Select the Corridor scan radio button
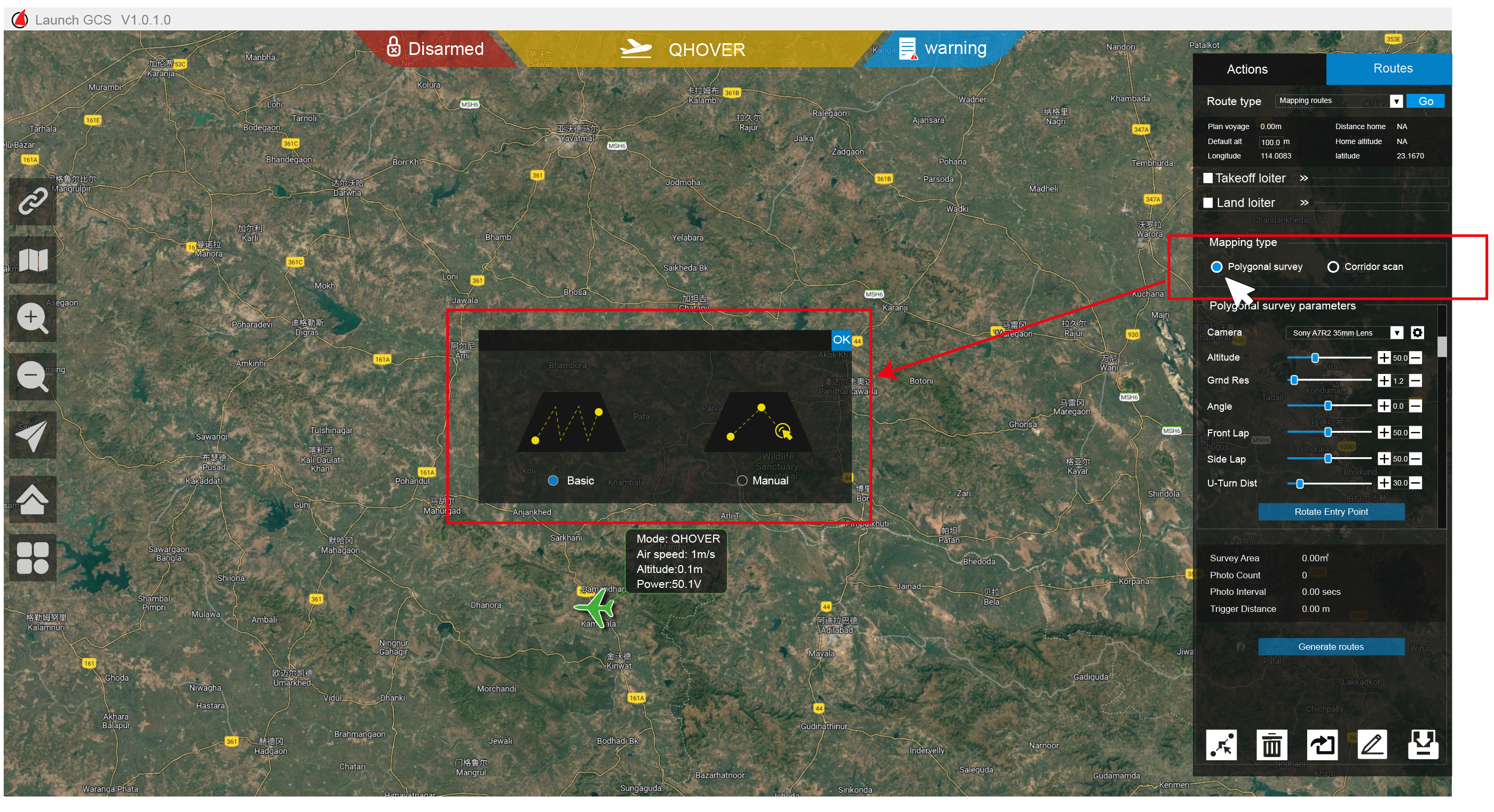 [1333, 267]
